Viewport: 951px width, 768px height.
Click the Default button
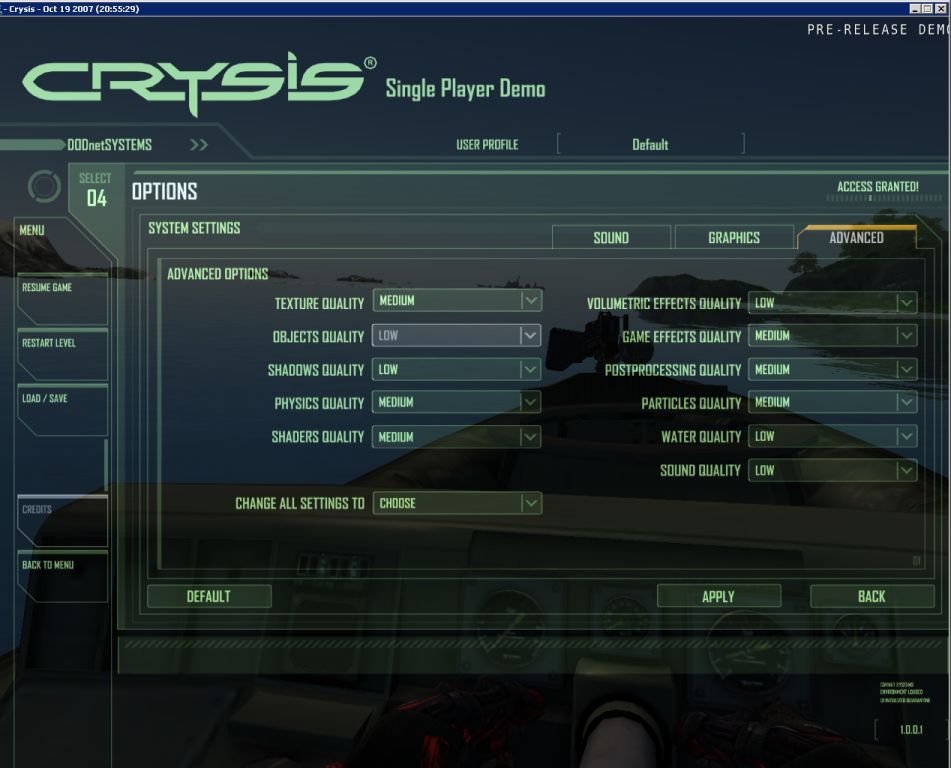click(x=209, y=596)
